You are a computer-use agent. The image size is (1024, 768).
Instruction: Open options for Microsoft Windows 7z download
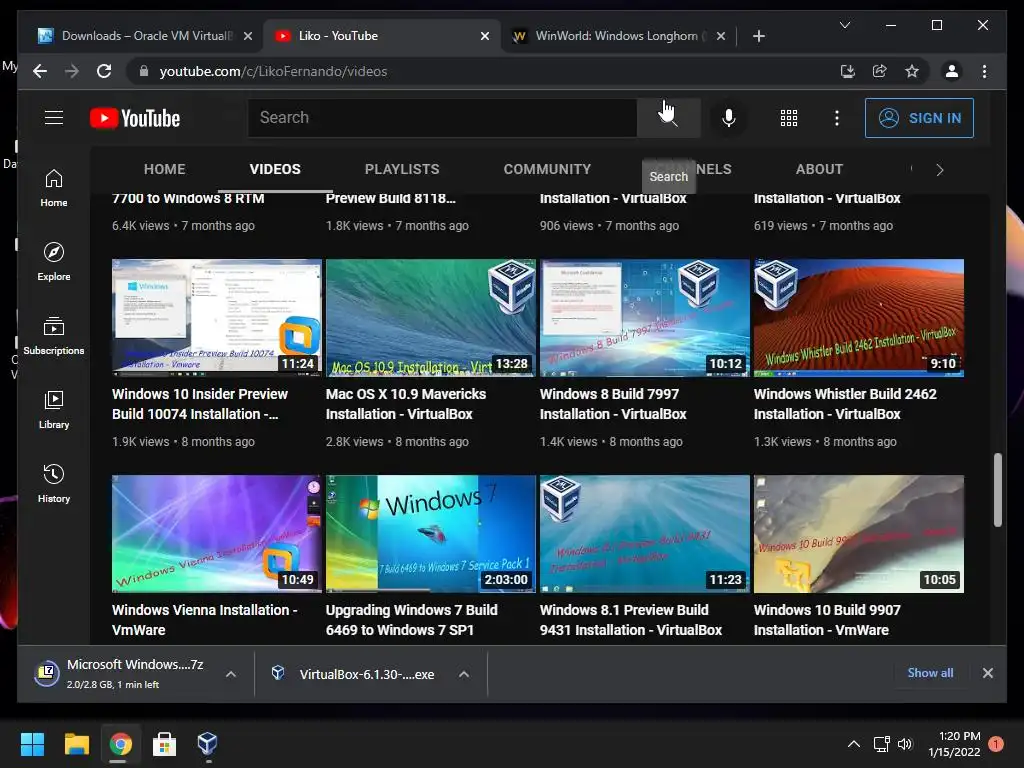click(231, 674)
